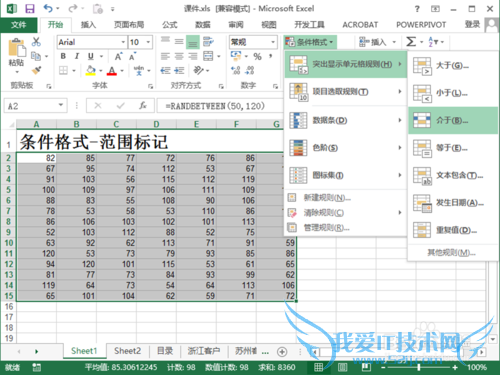The width and height of the screenshot is (500, 375).
Task: Select Top/Bottom Rules menu entry
Action: tap(346, 92)
